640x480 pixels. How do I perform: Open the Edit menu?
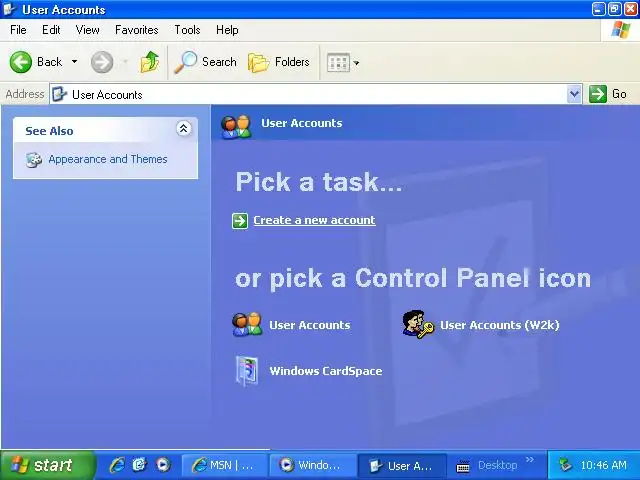(x=51, y=30)
